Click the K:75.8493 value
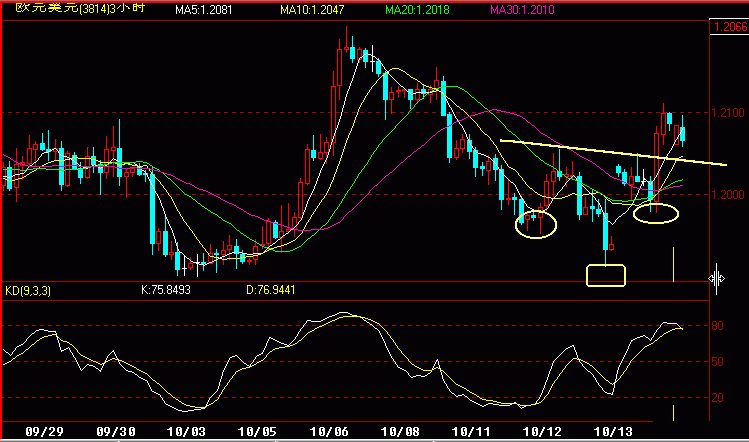Screen dimensions: 749x442 point(166,290)
